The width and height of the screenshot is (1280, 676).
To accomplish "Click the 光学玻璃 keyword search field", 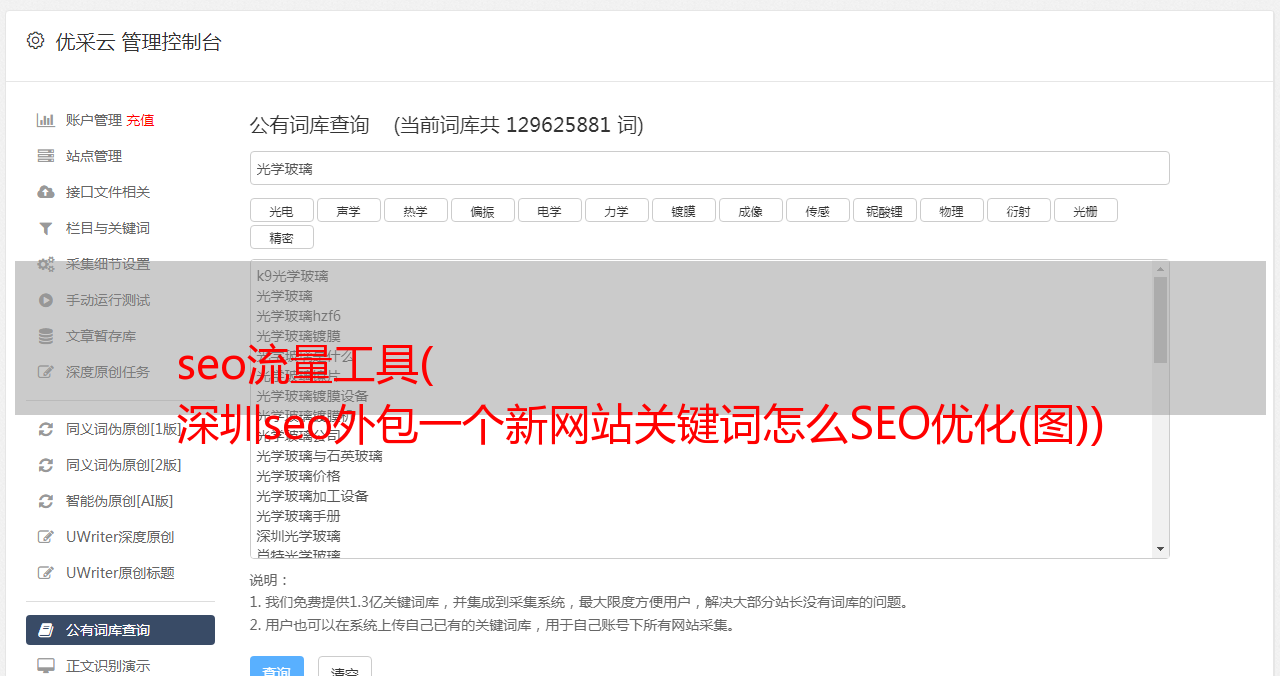I will tap(709, 168).
